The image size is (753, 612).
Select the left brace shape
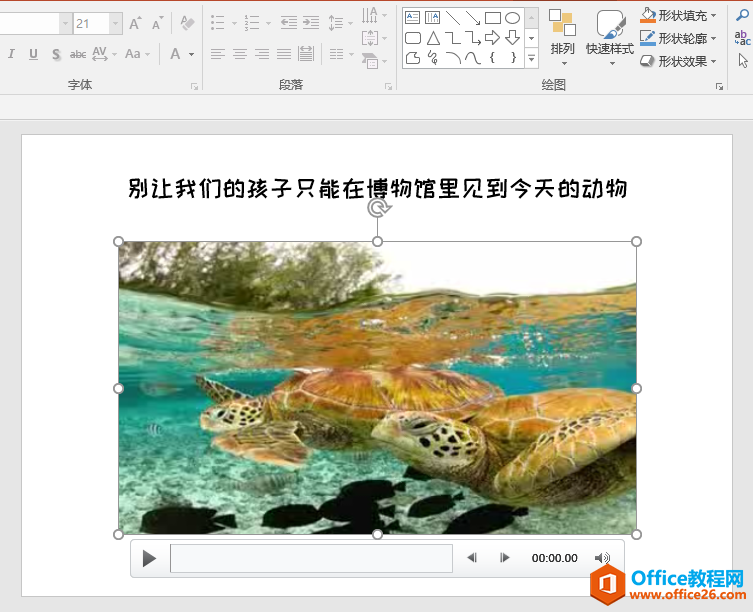[492, 58]
